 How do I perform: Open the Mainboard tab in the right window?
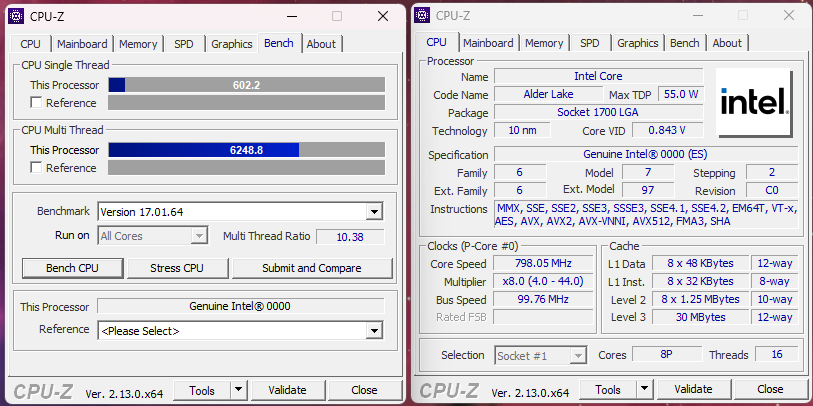tap(488, 43)
